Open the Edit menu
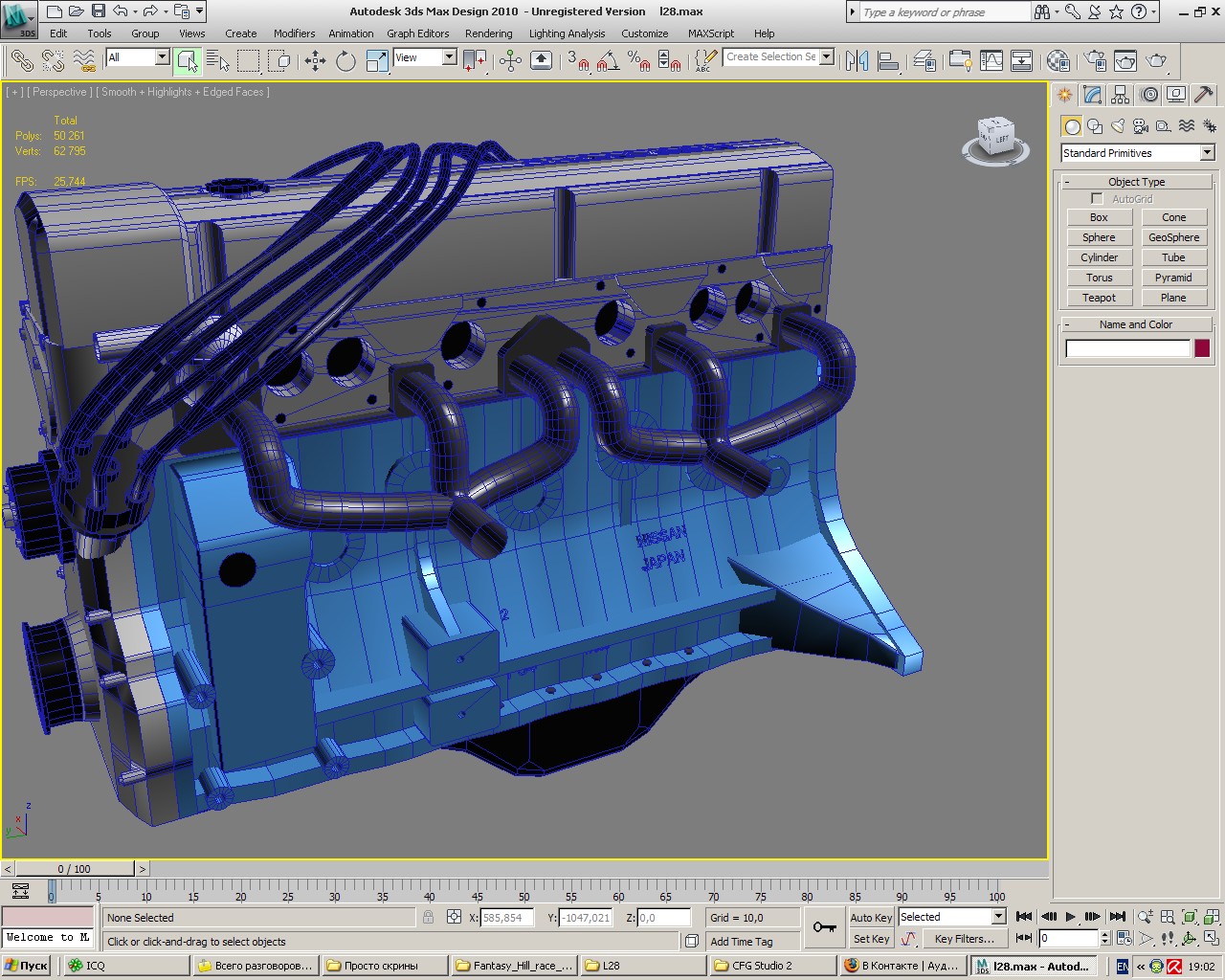This screenshot has height=980, width=1225. pyautogui.click(x=58, y=33)
